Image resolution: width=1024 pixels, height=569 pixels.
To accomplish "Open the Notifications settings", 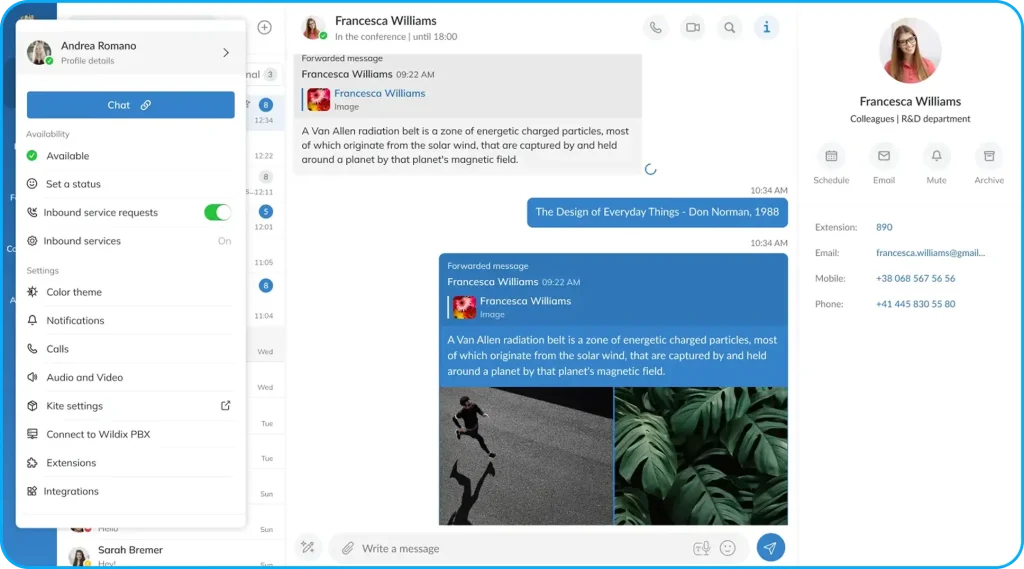I will (75, 321).
